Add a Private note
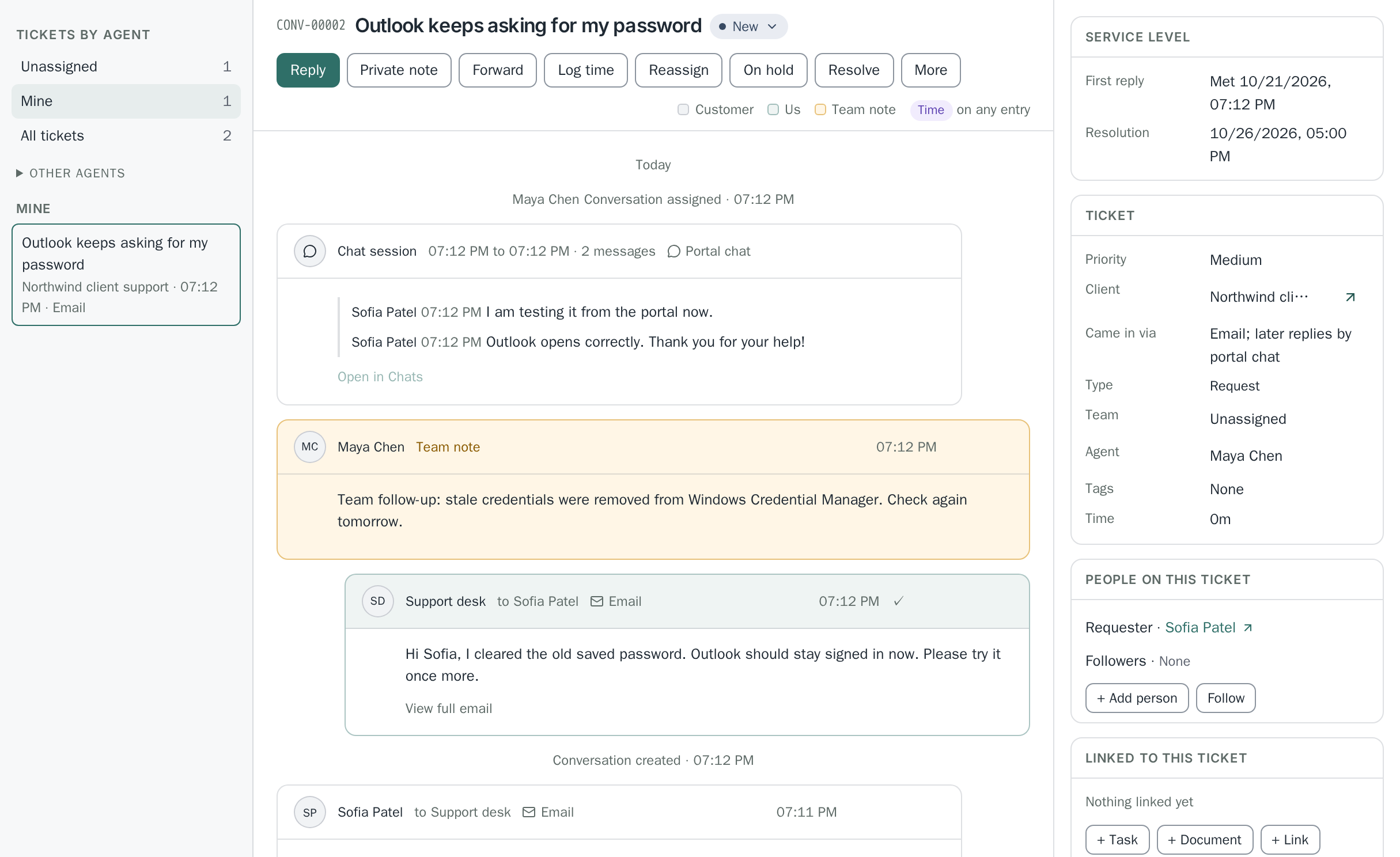Screen dimensions: 1400x857 click(x=399, y=70)
